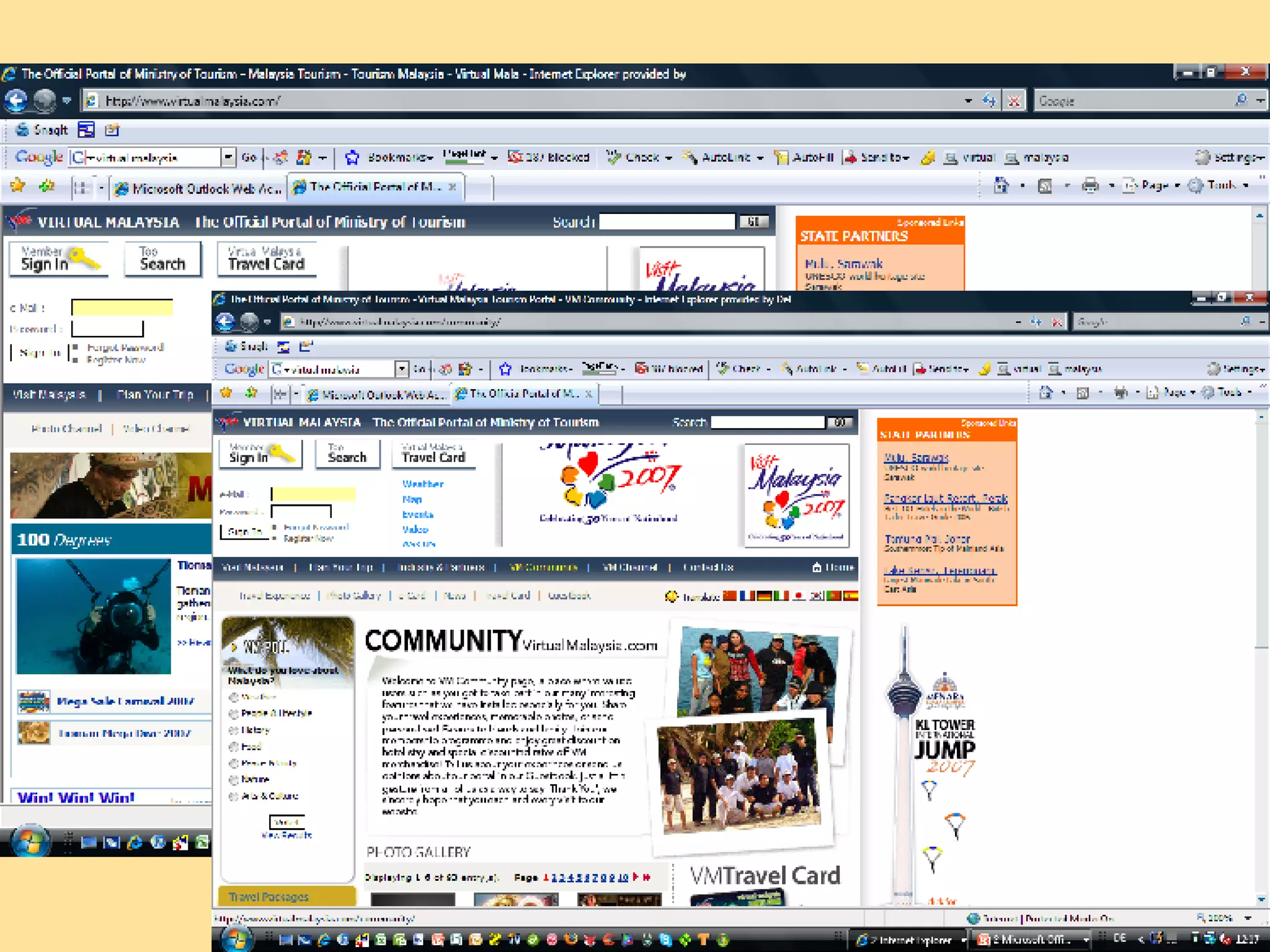Click the vertical scrollbar in the front Community window

click(x=1261, y=658)
